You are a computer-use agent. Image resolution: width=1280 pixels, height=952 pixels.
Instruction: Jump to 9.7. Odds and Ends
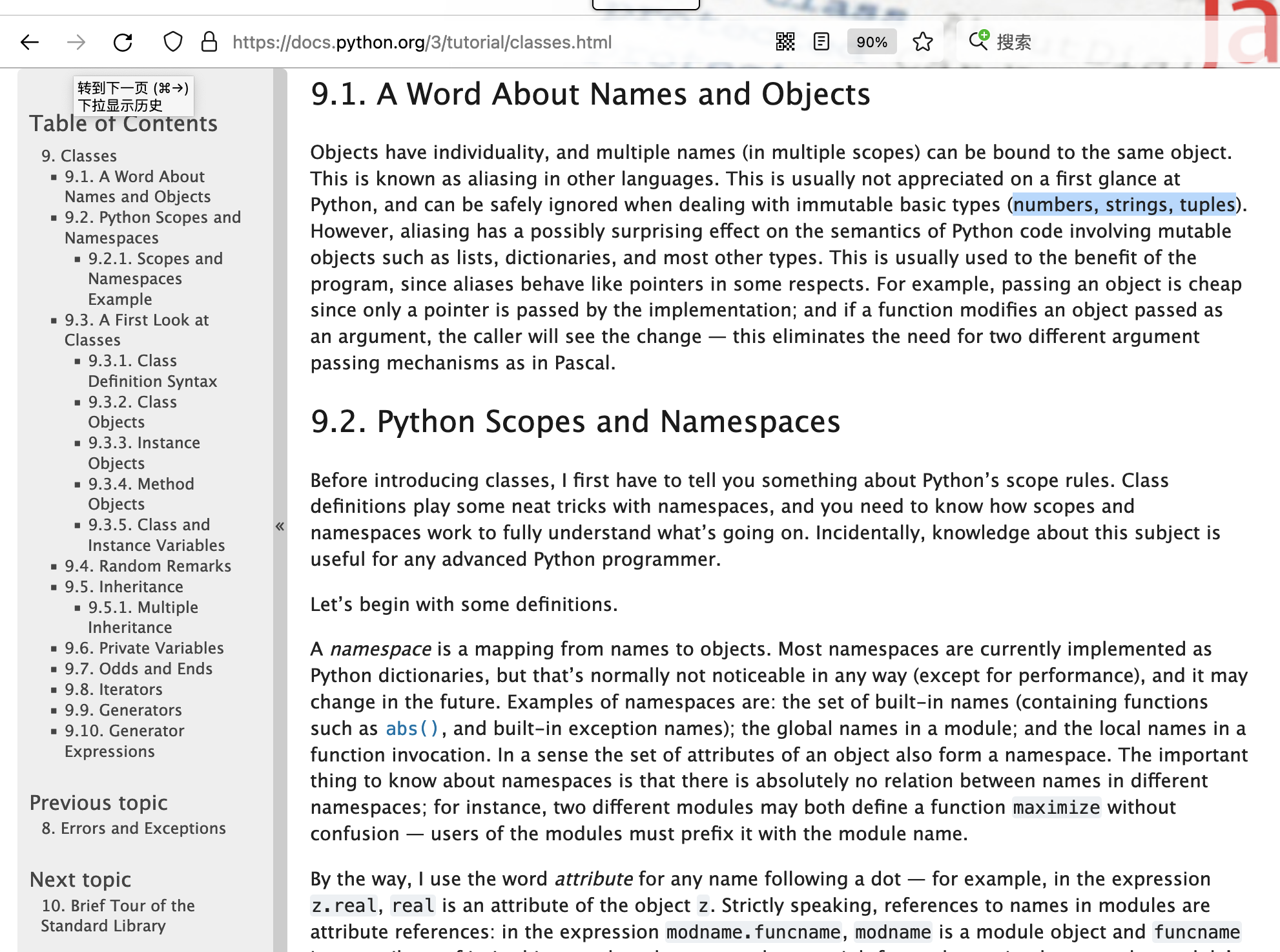138,668
